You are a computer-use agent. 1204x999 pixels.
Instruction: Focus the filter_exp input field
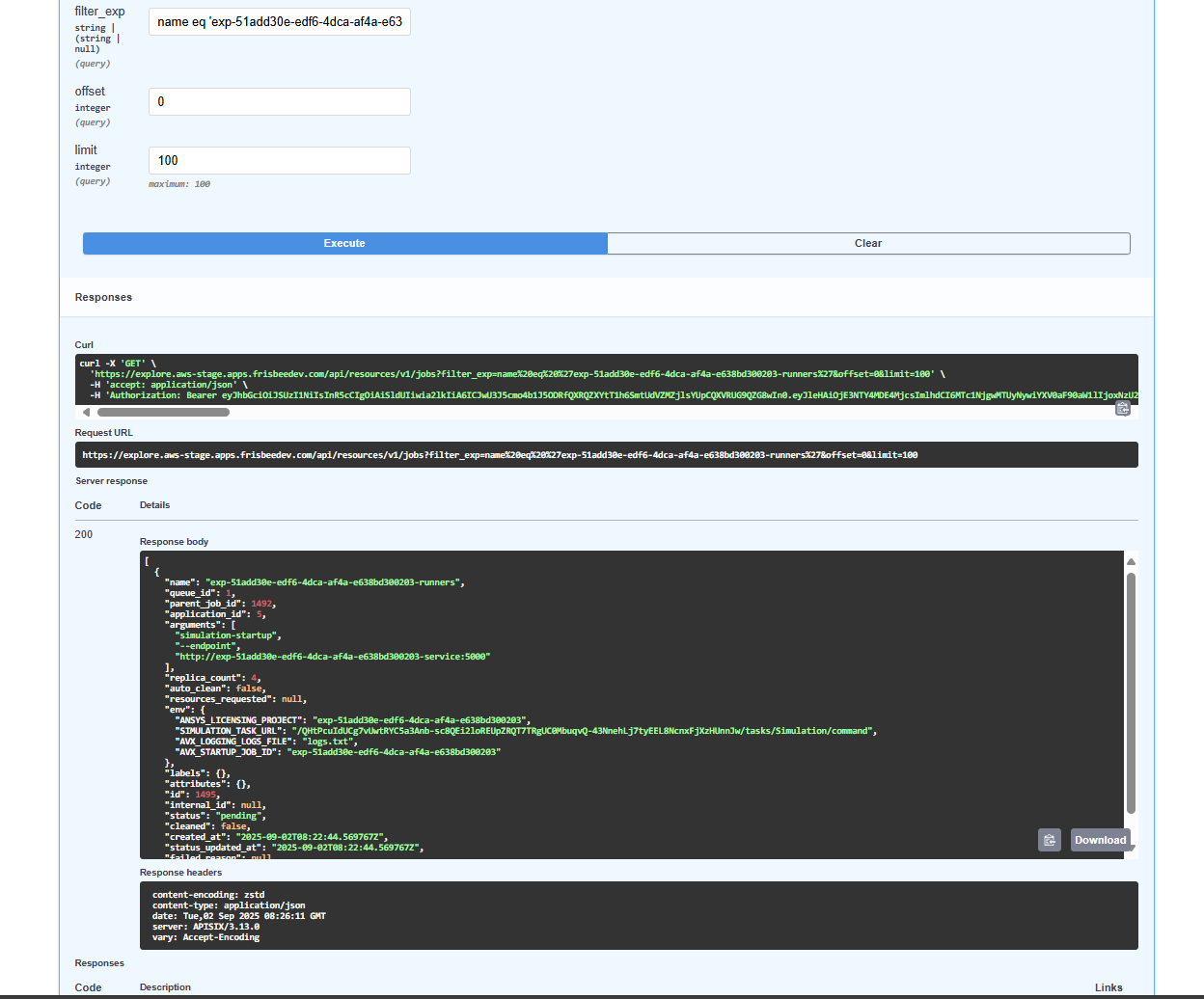click(x=280, y=21)
